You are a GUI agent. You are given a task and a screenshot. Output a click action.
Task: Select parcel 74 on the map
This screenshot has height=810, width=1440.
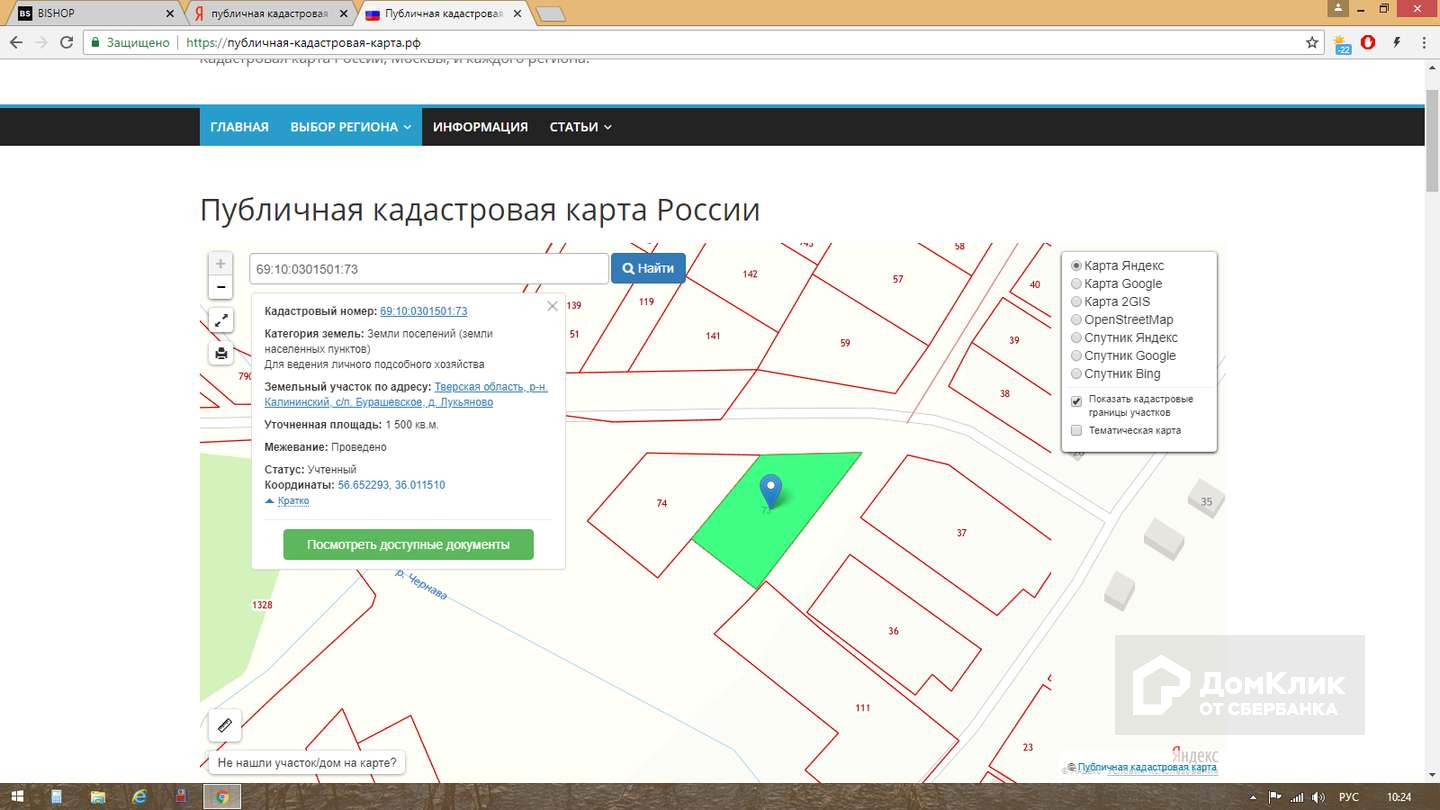pos(661,504)
